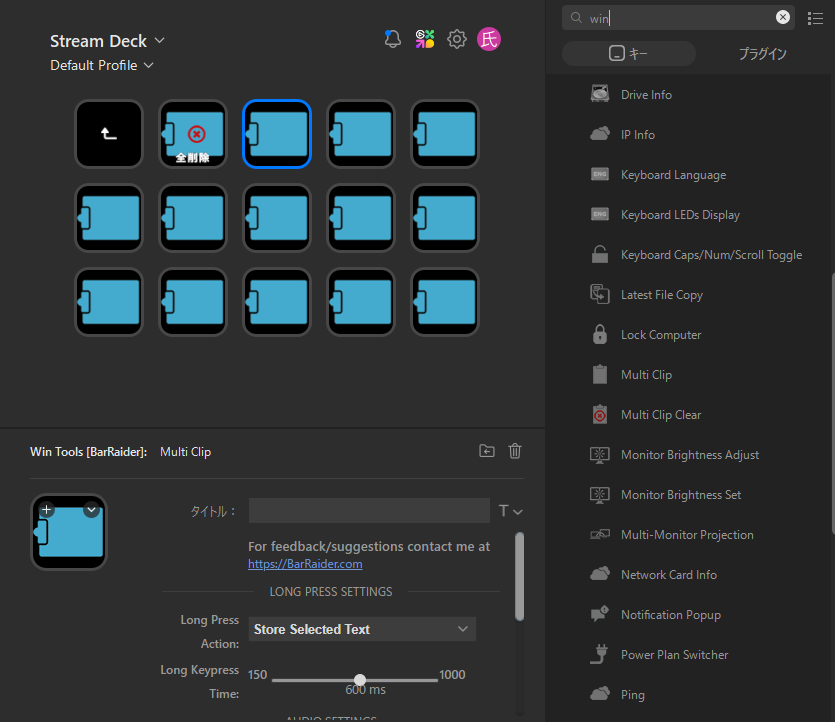Select Notification Popup action label
This screenshot has width=835, height=722.
[x=670, y=614]
